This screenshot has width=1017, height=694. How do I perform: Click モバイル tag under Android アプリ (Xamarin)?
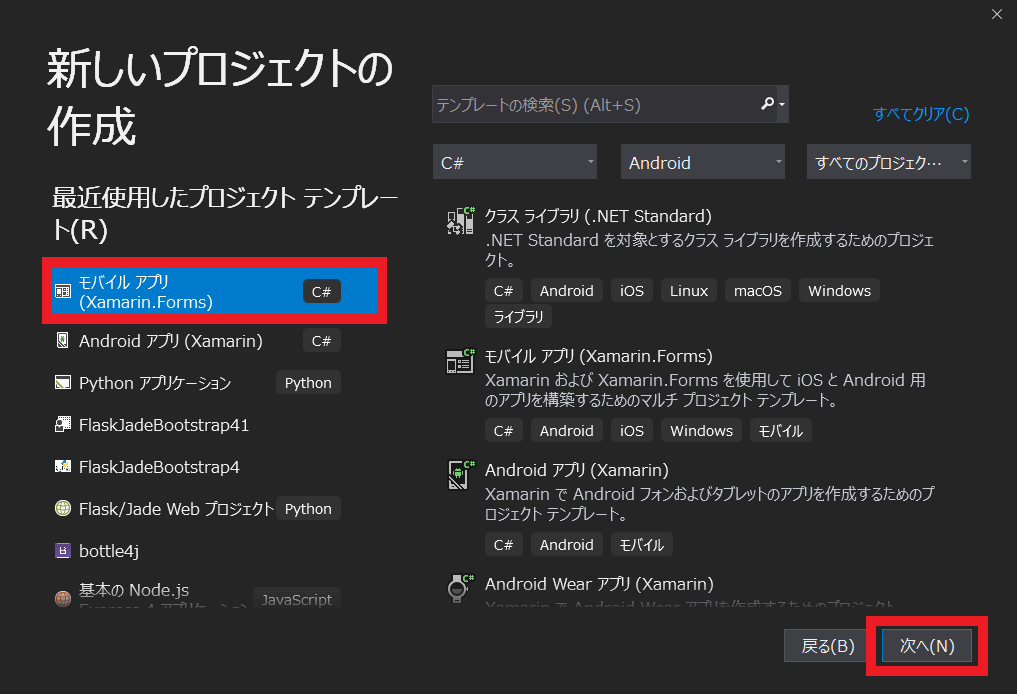(641, 545)
